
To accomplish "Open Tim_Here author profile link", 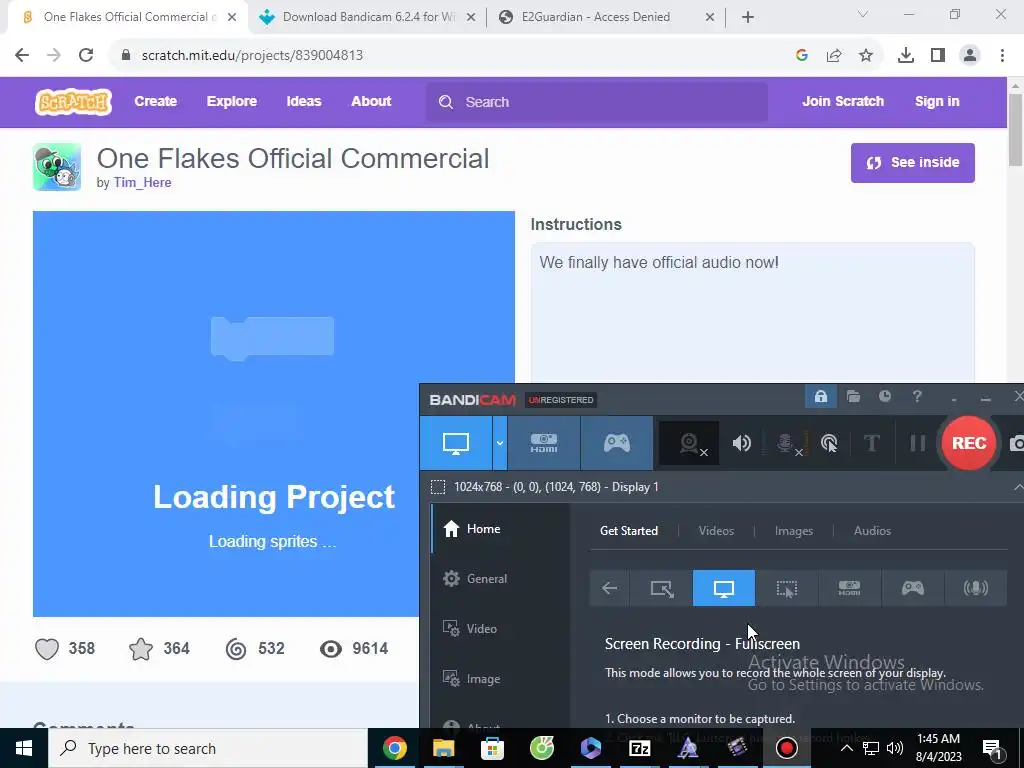I will click(x=142, y=183).
